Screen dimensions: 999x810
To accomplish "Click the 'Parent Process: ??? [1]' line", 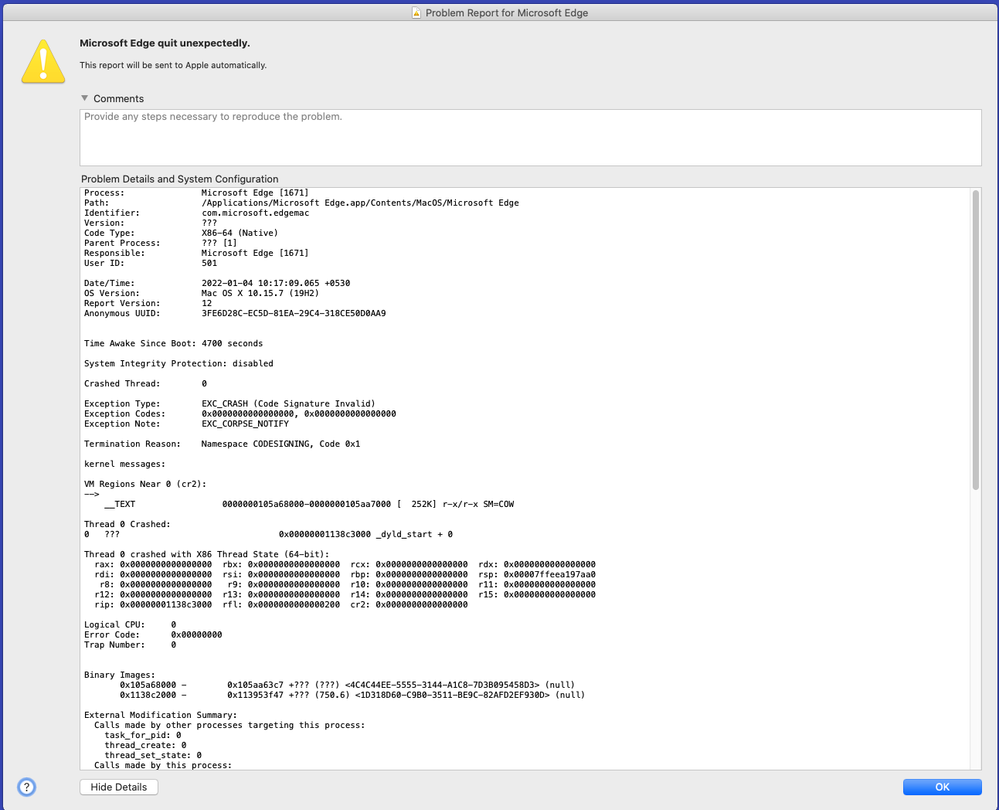I will (x=161, y=243).
